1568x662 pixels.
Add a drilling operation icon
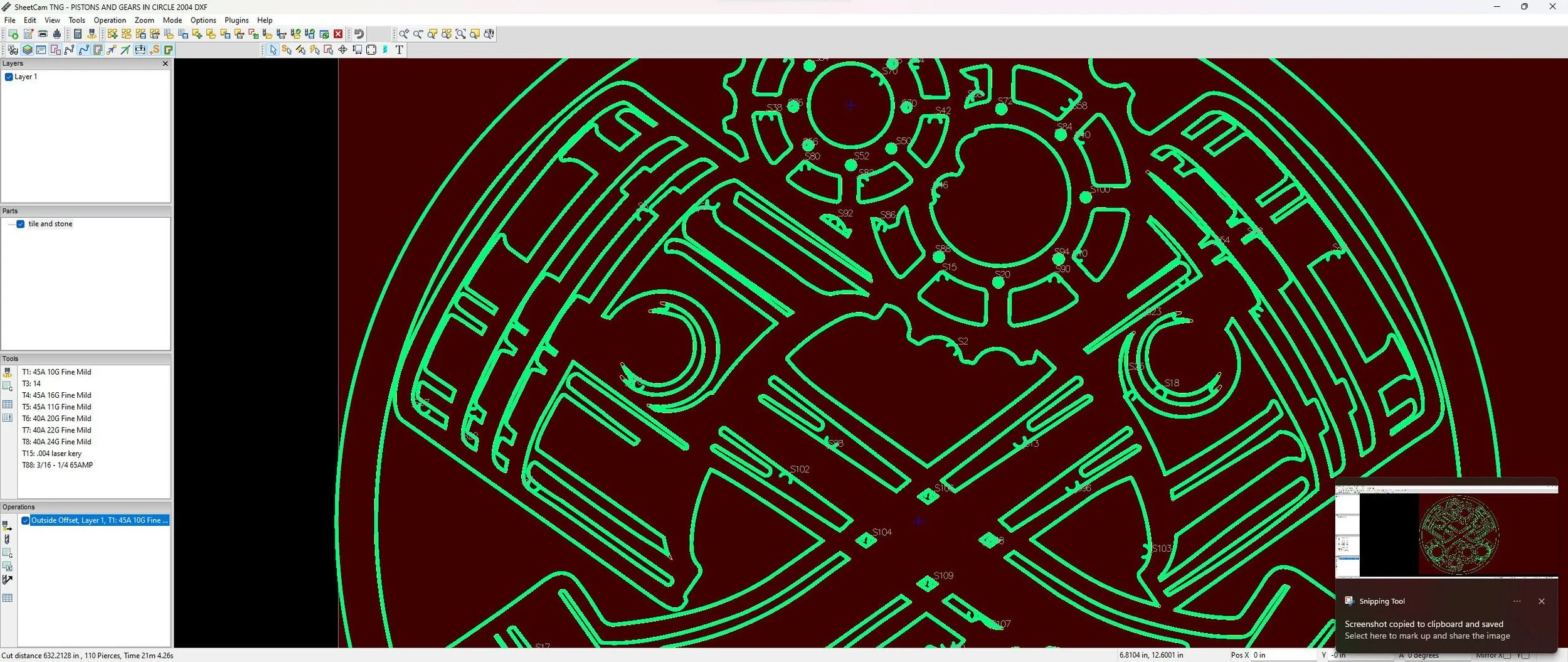pos(7,539)
